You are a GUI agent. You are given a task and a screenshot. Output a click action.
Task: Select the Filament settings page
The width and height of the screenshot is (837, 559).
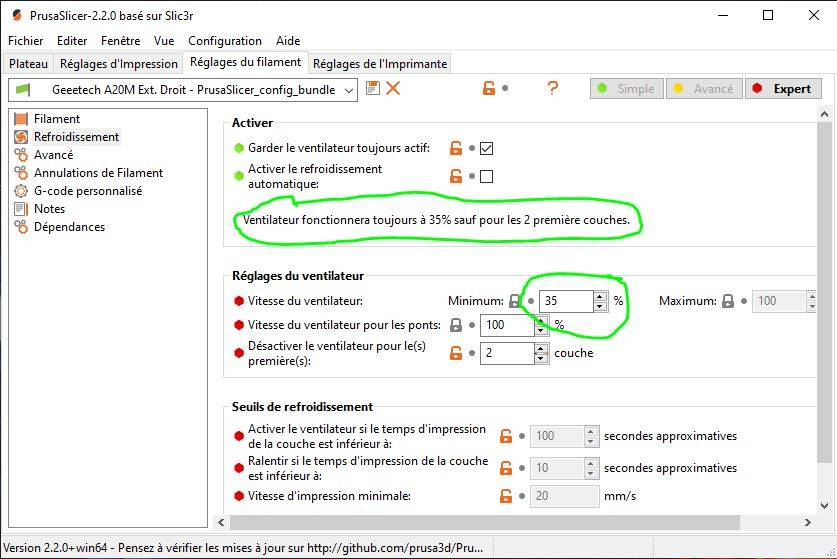click(x=57, y=119)
